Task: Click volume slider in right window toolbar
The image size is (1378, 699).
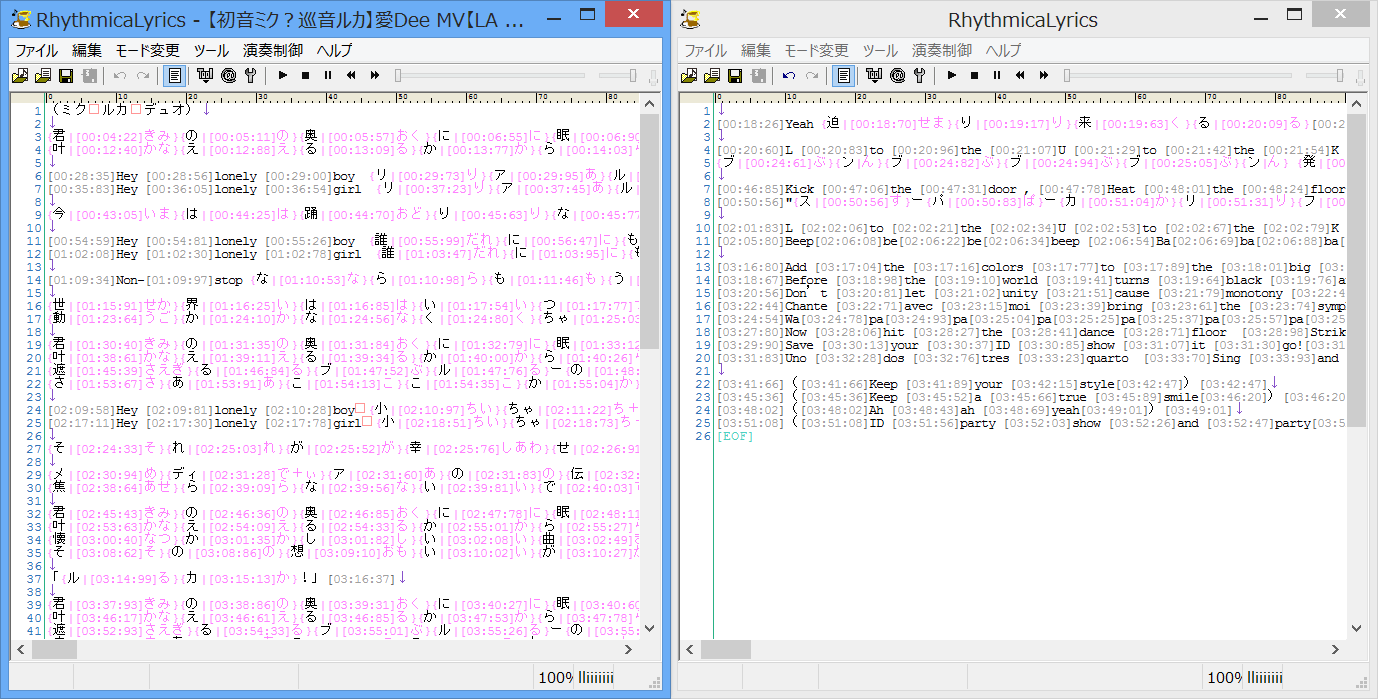Action: click(x=1325, y=75)
